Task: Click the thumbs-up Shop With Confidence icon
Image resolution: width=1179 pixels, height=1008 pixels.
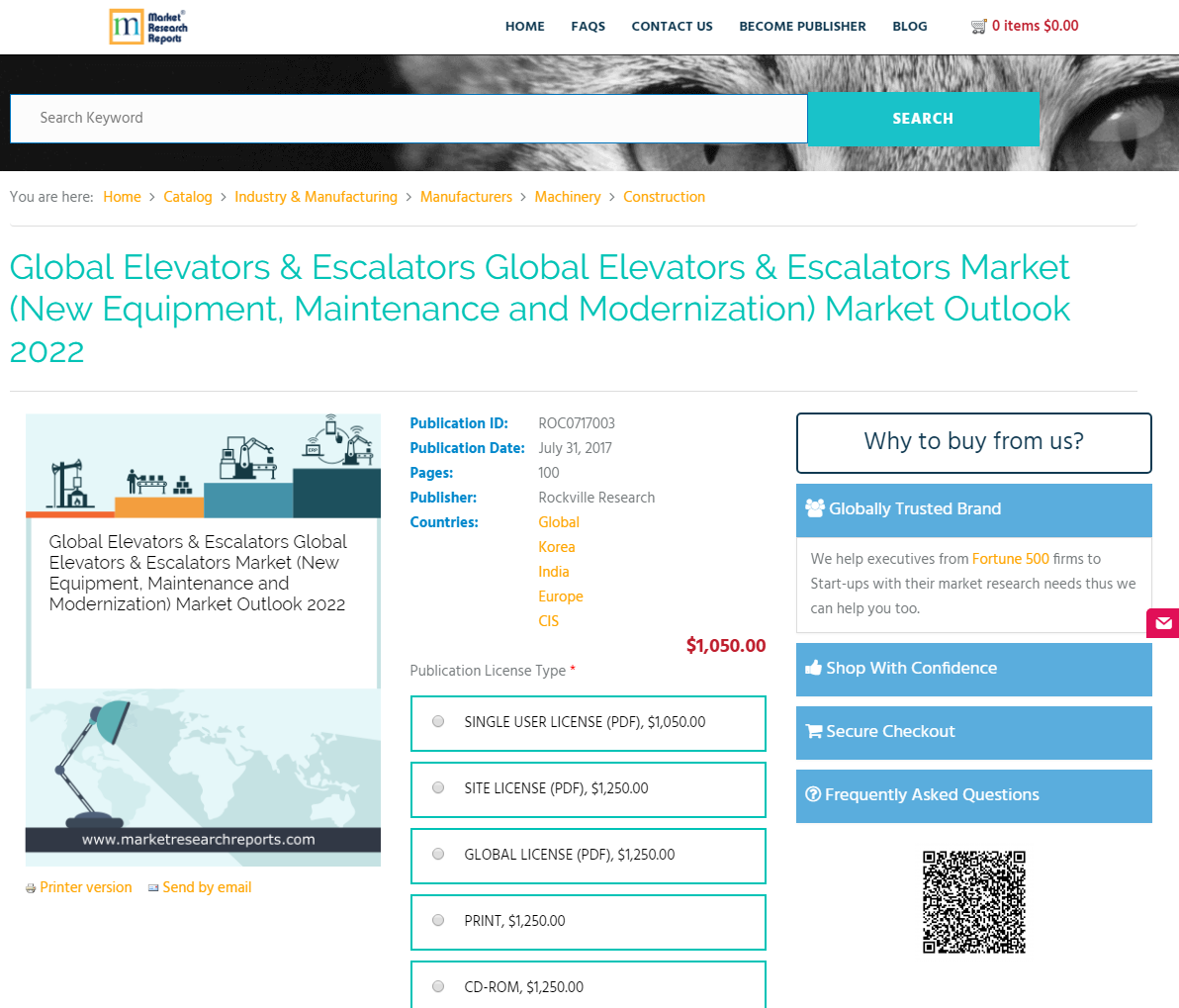Action: [x=814, y=668]
